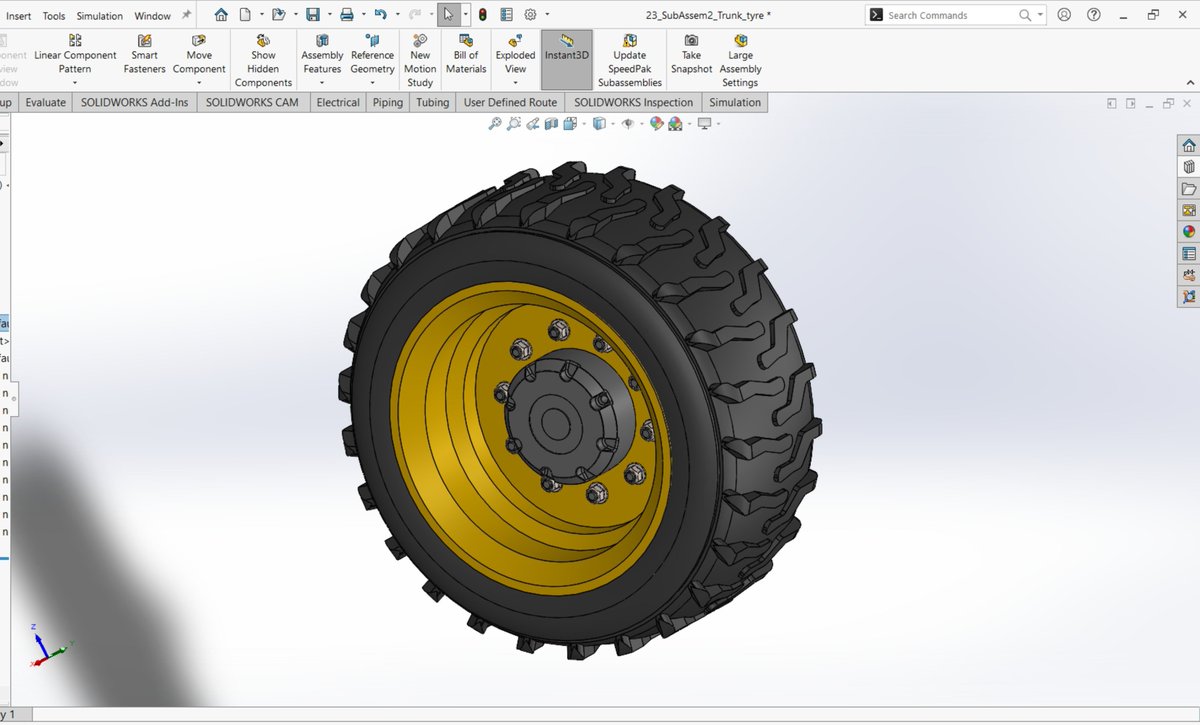Screen dimensions: 1200x725
Task: Open Appearances color ball in task pane
Action: click(1189, 231)
